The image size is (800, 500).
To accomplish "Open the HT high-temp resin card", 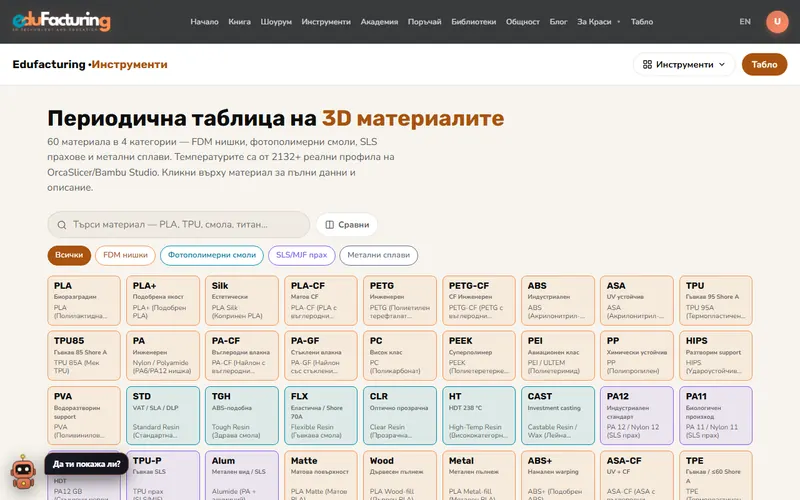I will click(479, 415).
